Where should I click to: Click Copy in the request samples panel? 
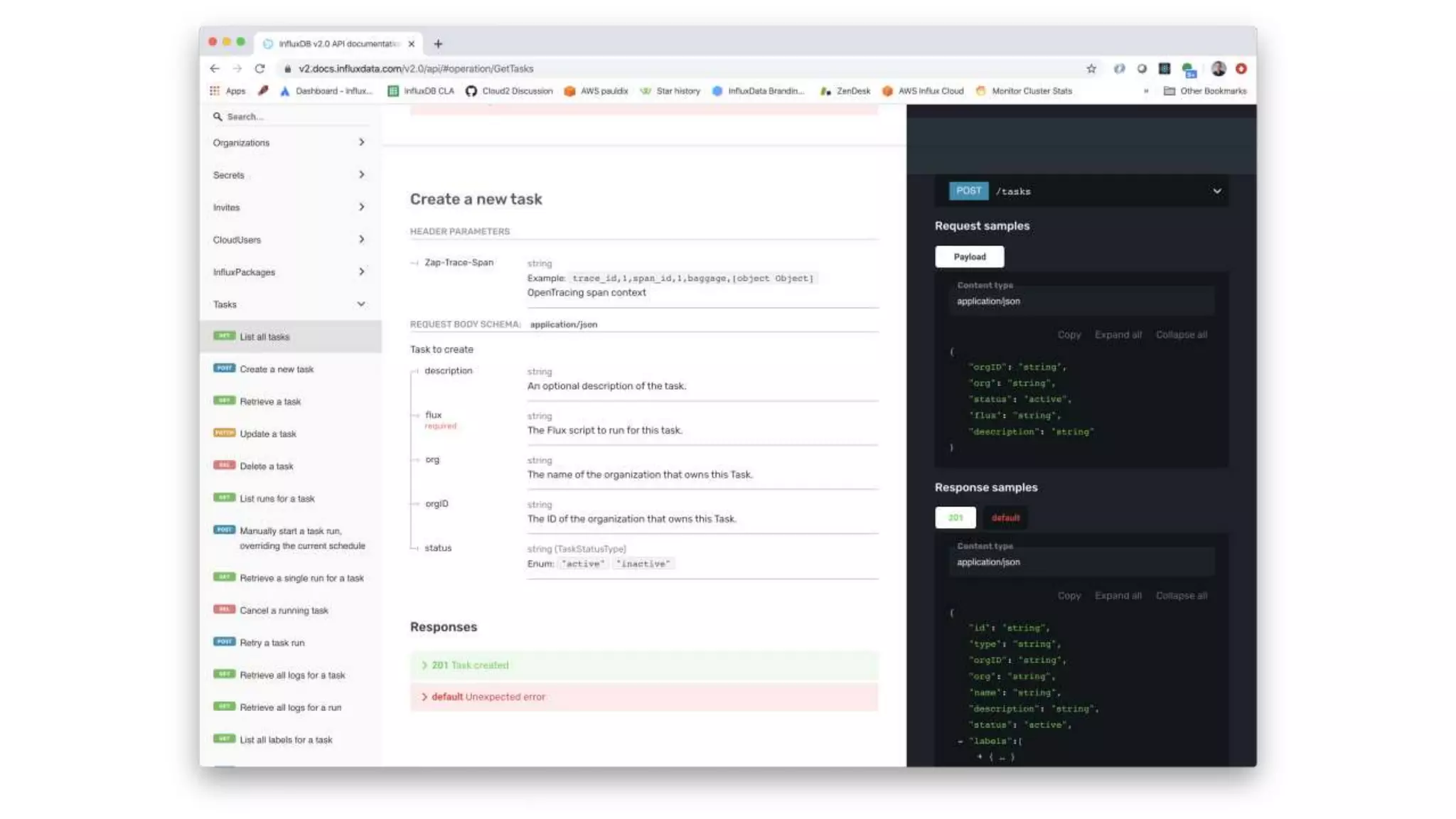tap(1069, 335)
